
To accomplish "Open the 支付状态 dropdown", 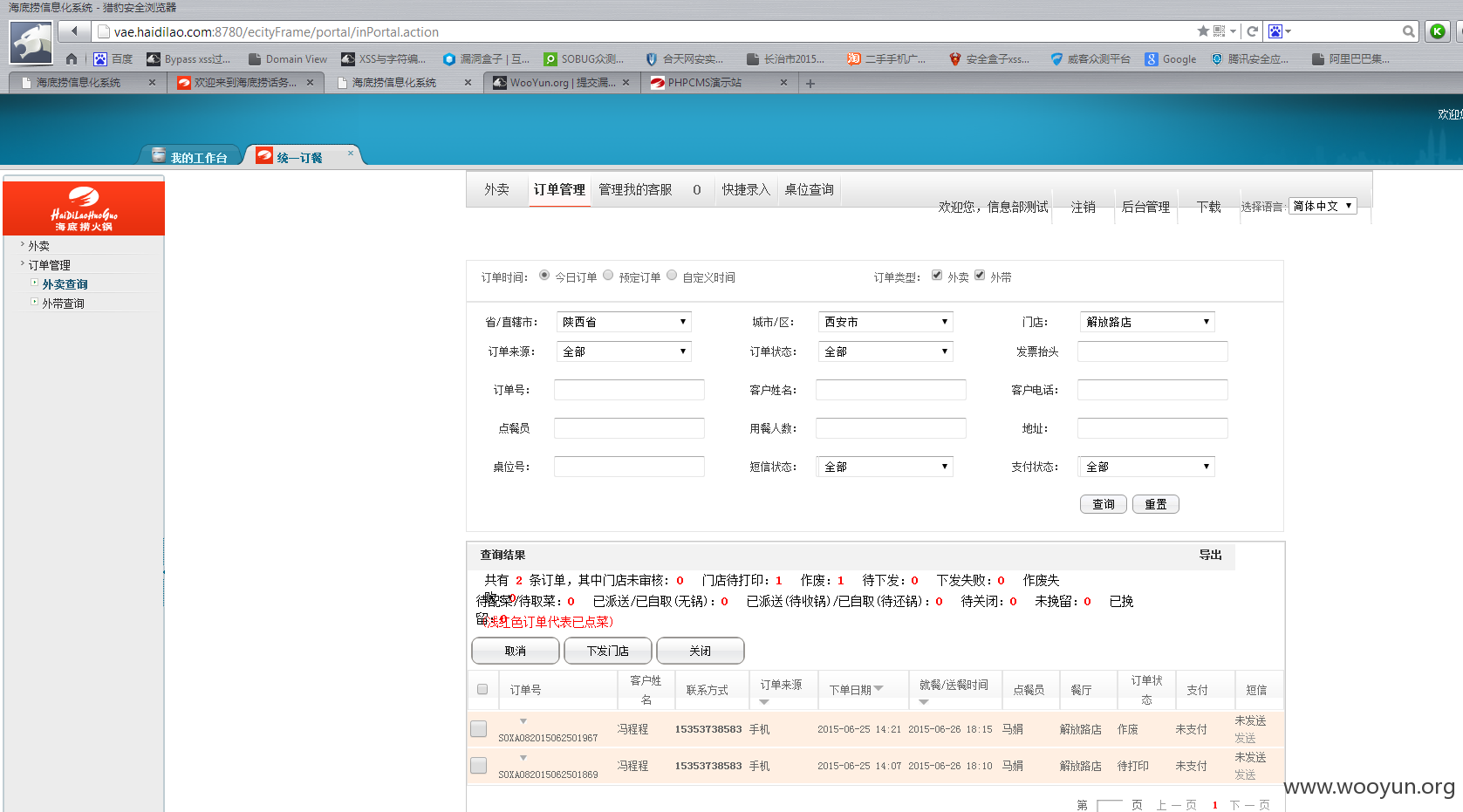I will click(1147, 467).
